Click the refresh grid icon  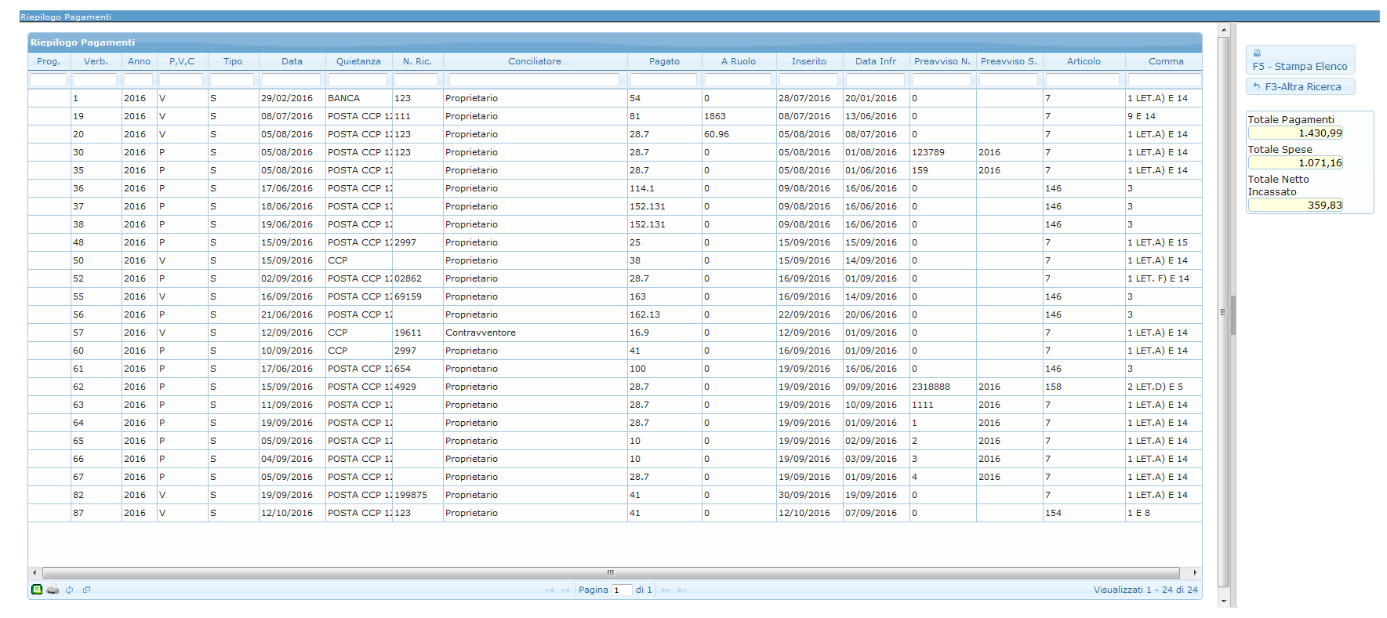click(x=70, y=590)
